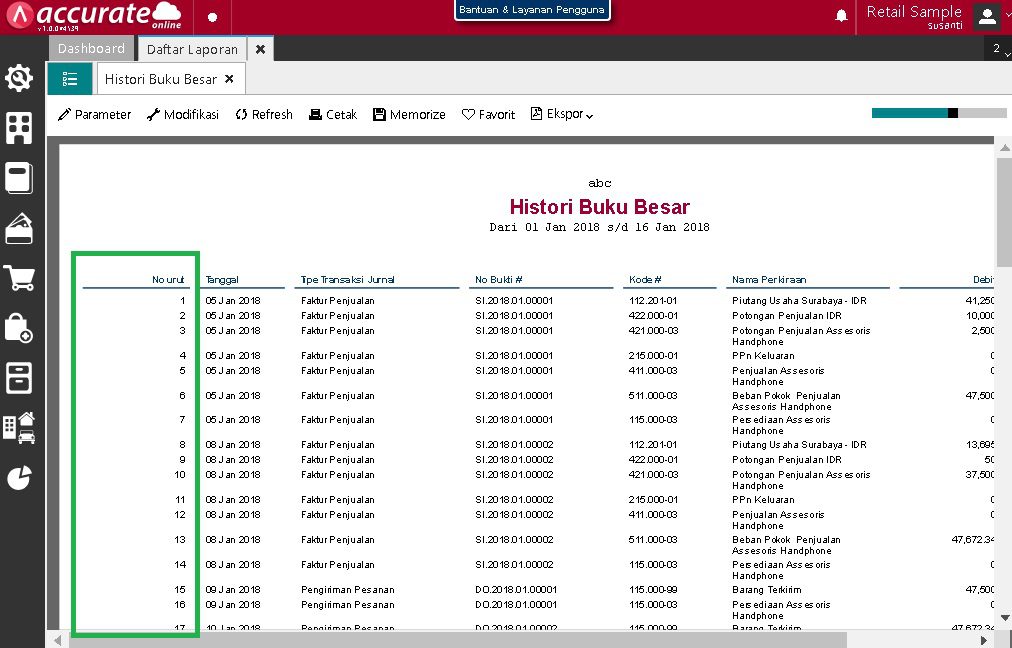Click the pie chart reports icon
Image resolution: width=1012 pixels, height=648 pixels.
(20, 478)
